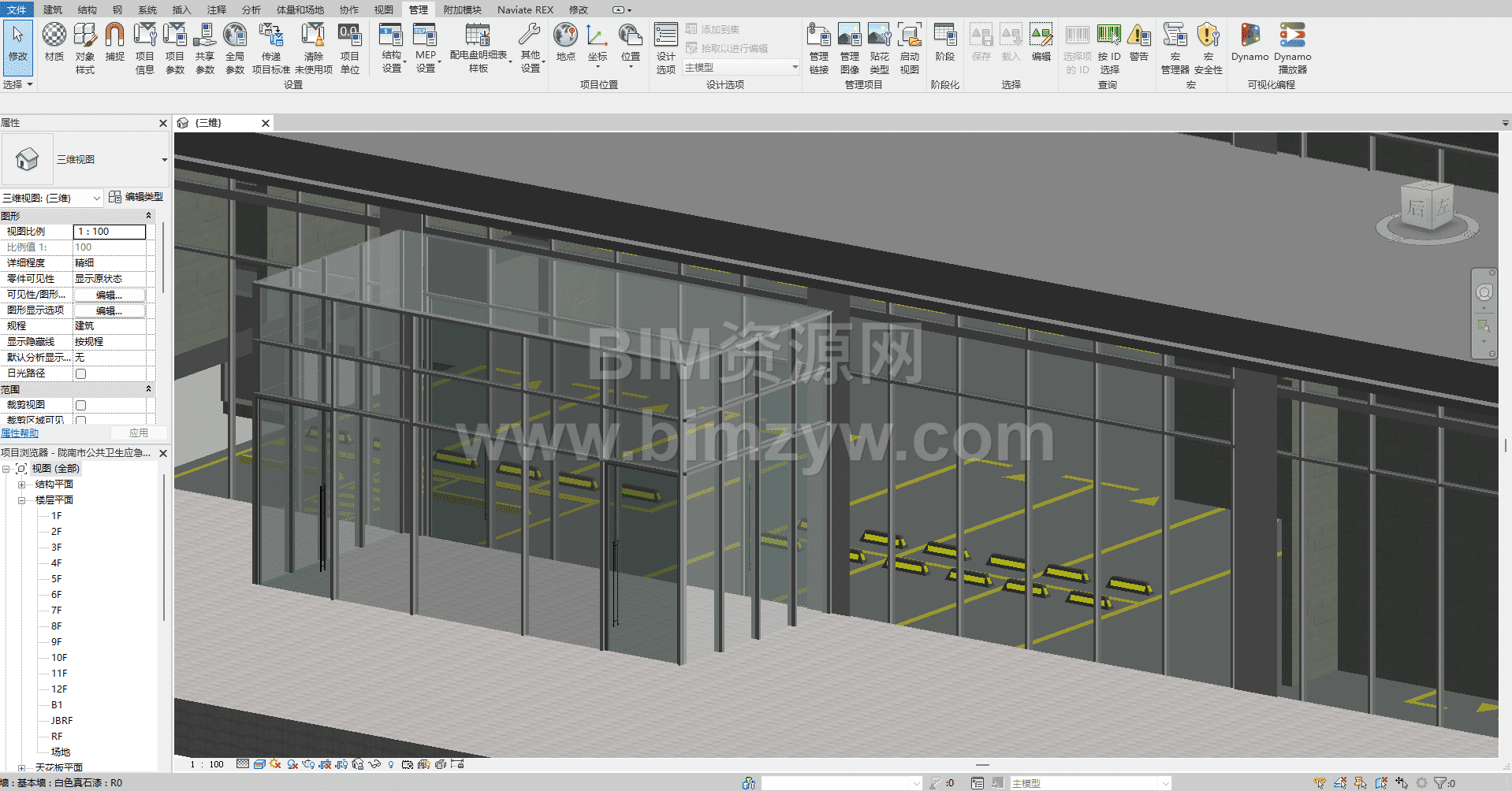Click 传递项目标准 (Transfer Project Standards)
This screenshot has height=791, width=1512.
click(x=271, y=48)
